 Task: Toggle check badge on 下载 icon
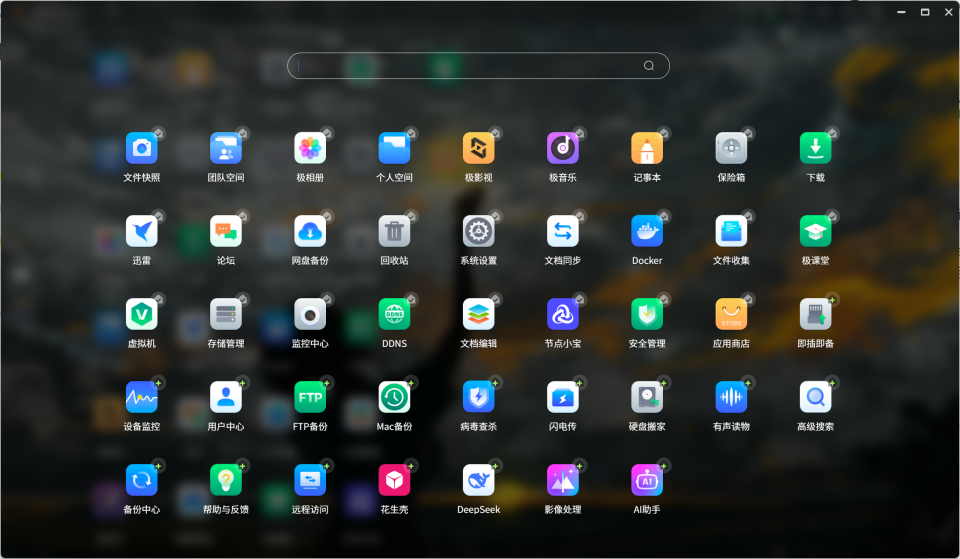point(833,133)
